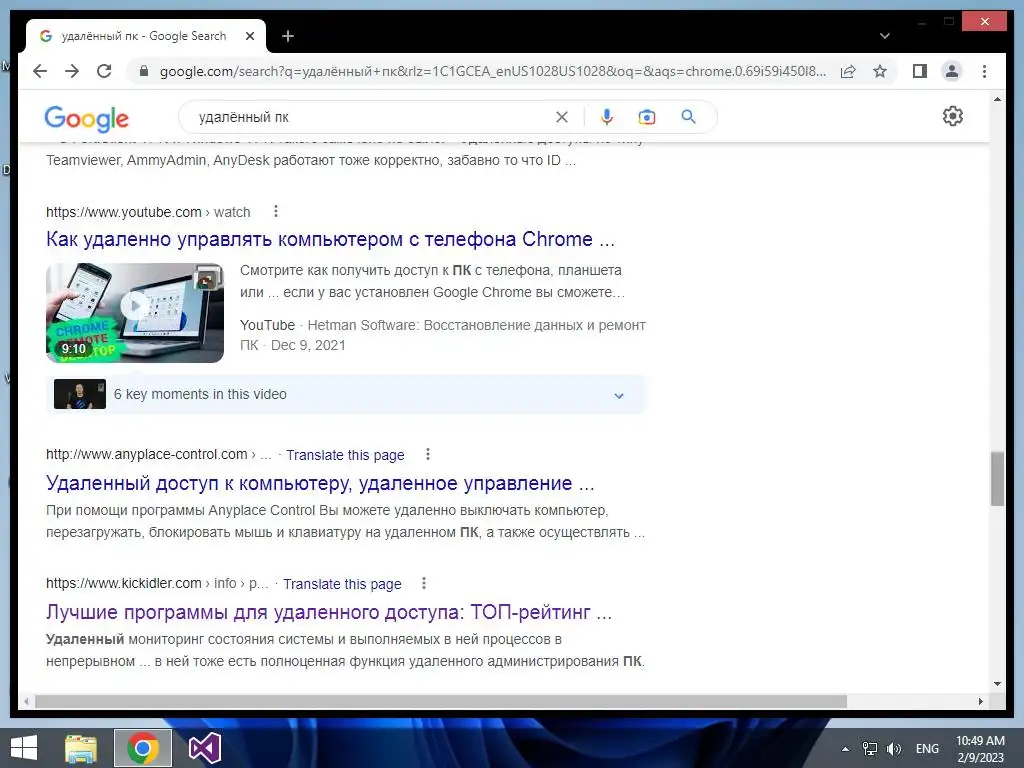Open Visual Studio from the taskbar
The height and width of the screenshot is (768, 1024).
pos(205,748)
